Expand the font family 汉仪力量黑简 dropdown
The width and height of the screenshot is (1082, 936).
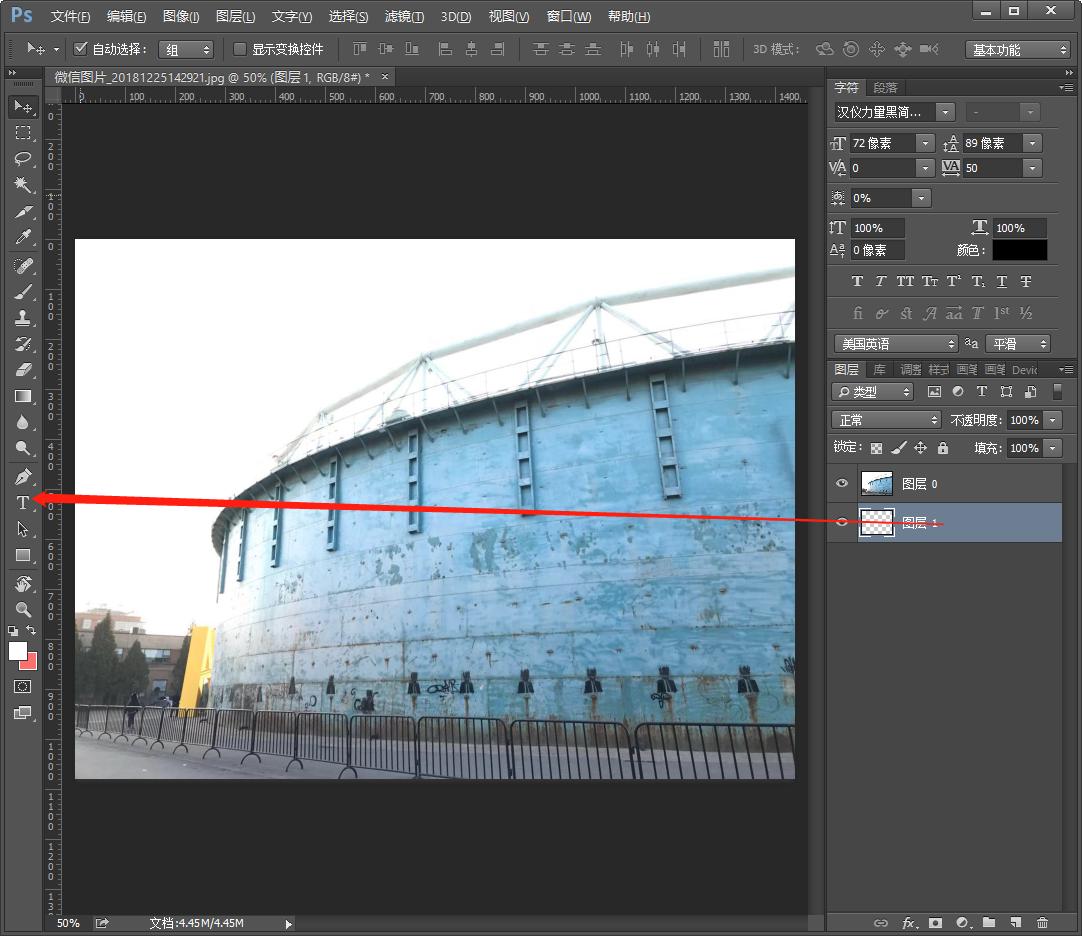click(x=946, y=112)
